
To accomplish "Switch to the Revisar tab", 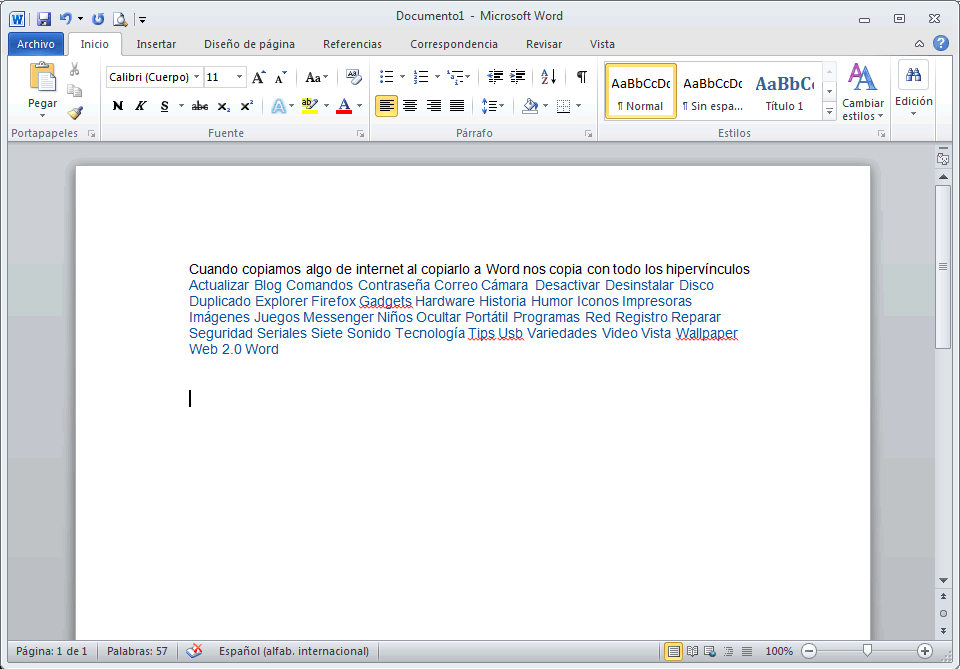I will pos(544,44).
